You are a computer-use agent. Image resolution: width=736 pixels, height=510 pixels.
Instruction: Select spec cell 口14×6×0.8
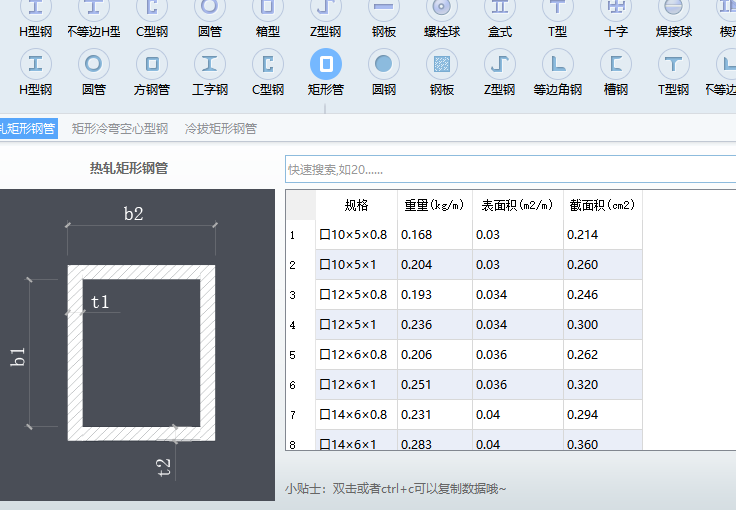point(356,415)
